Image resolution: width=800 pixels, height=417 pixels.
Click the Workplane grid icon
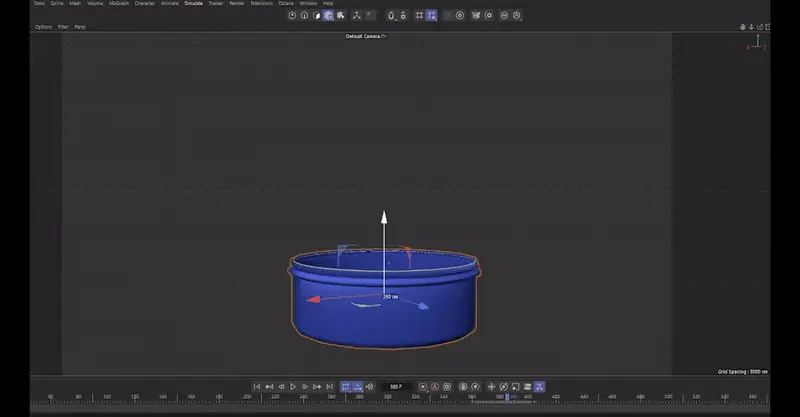pos(419,15)
